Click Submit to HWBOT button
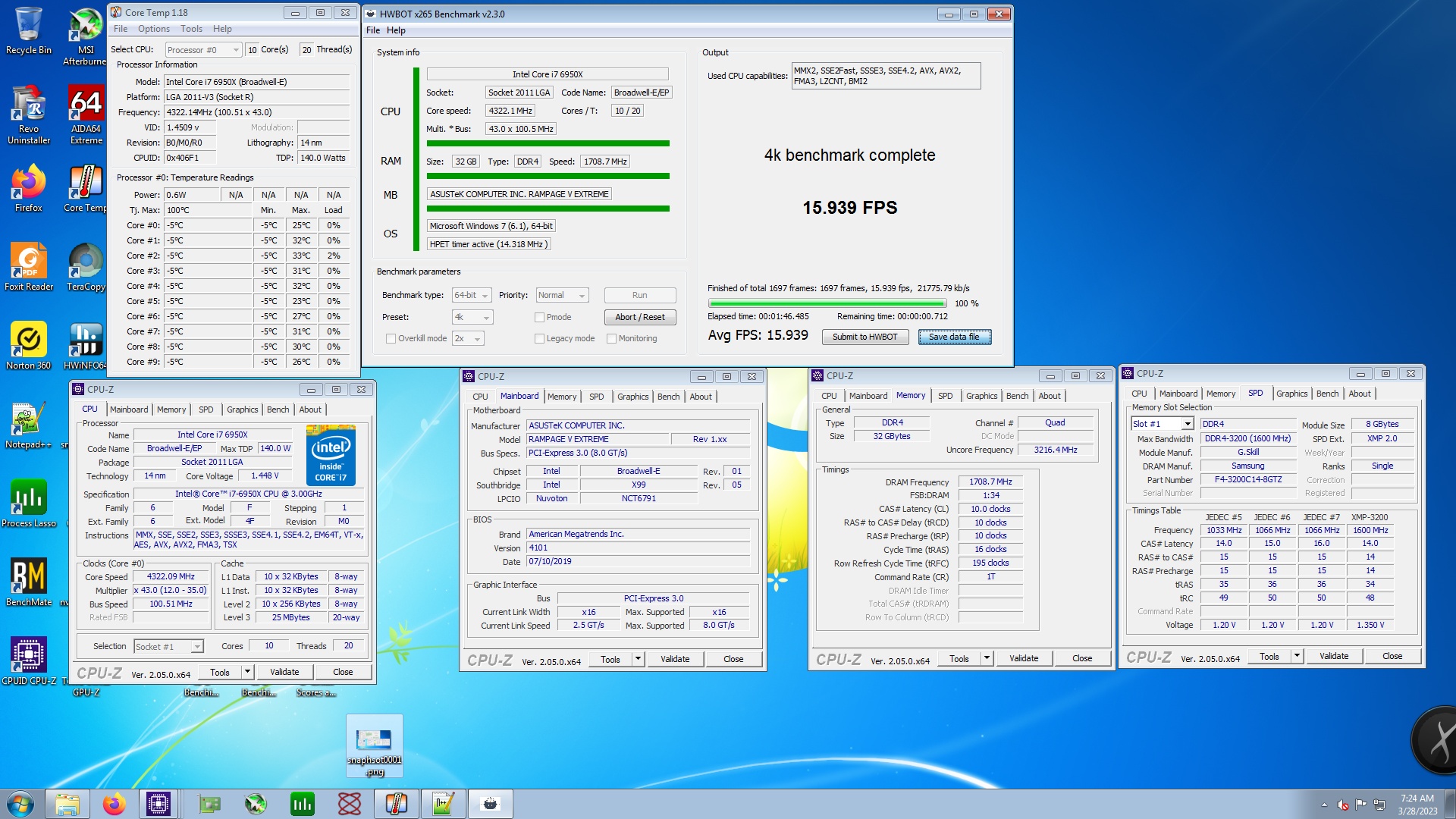Screen dimensions: 1456x819 tap(864, 337)
